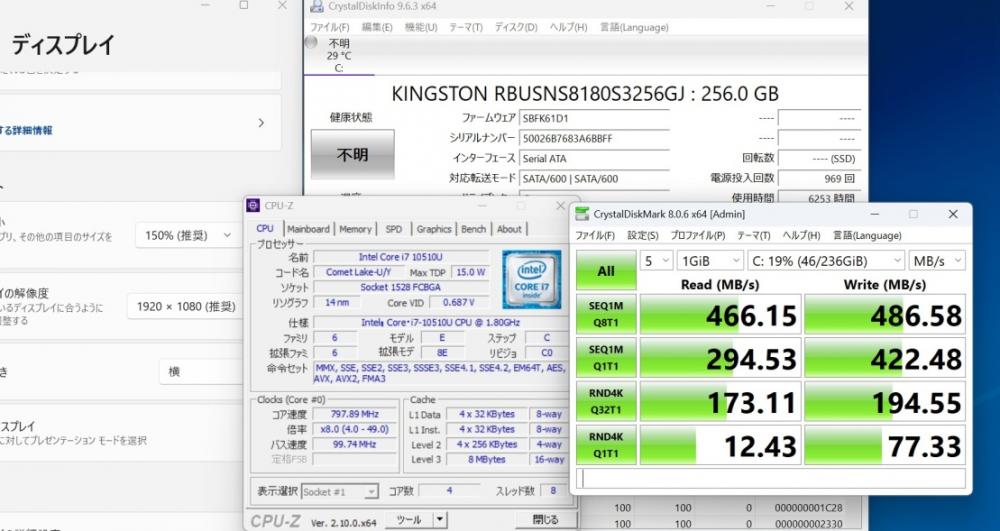
Task: Click the CrystalDiskInfo title bar icon
Action: 316,6
